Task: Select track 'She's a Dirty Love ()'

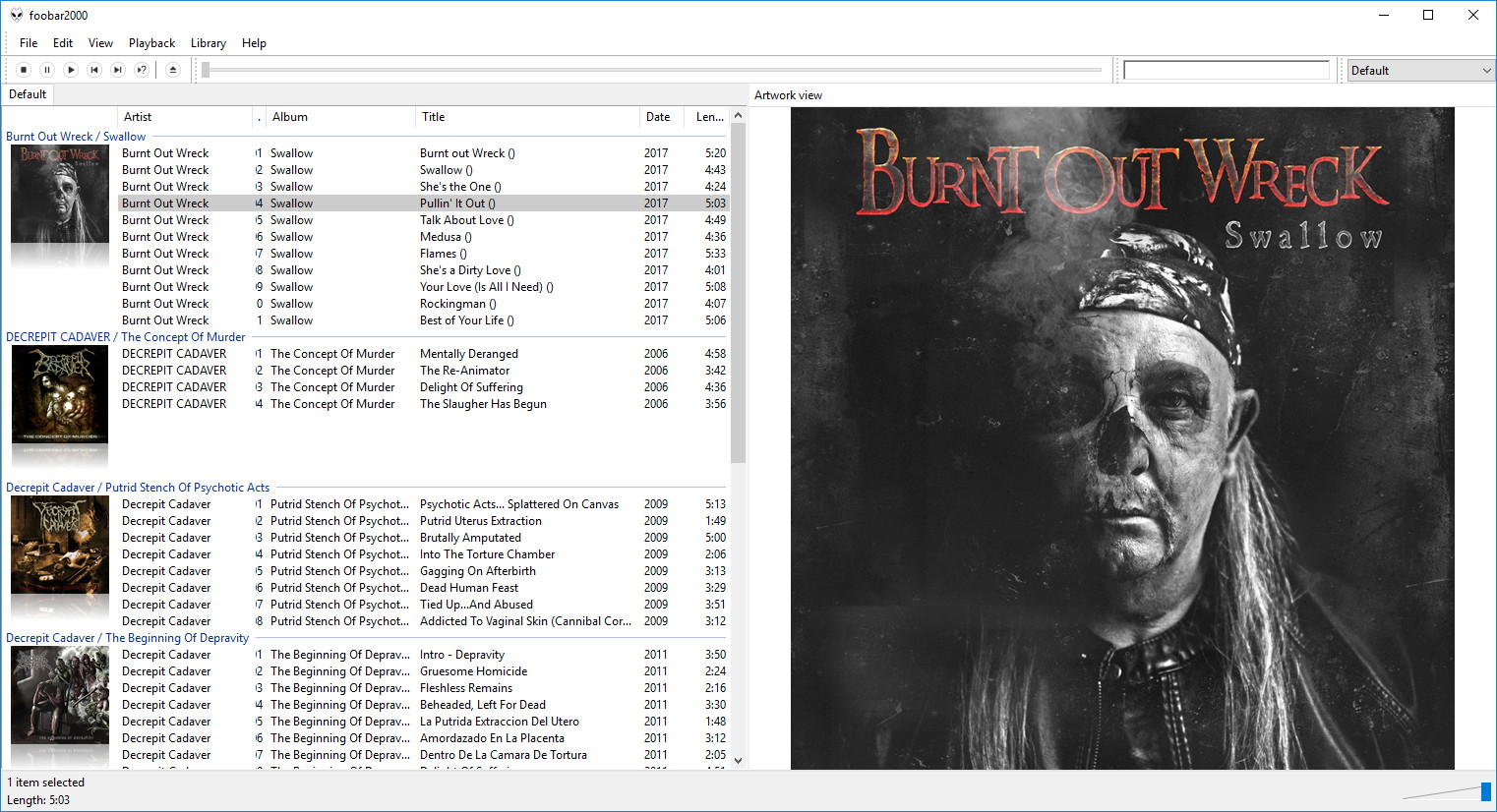Action: point(423,270)
